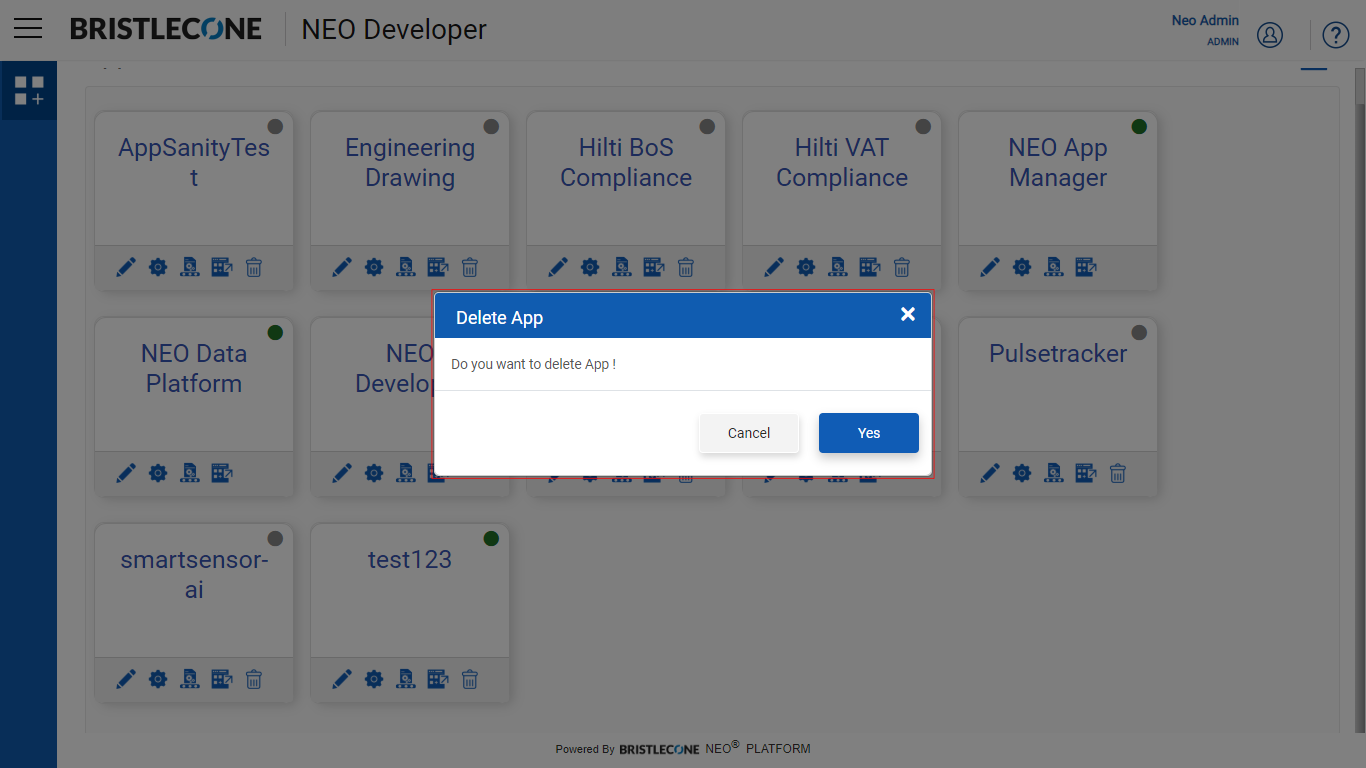Image resolution: width=1366 pixels, height=768 pixels.
Task: Edit the AppSanityTest app with pencil icon
Action: pos(126,267)
